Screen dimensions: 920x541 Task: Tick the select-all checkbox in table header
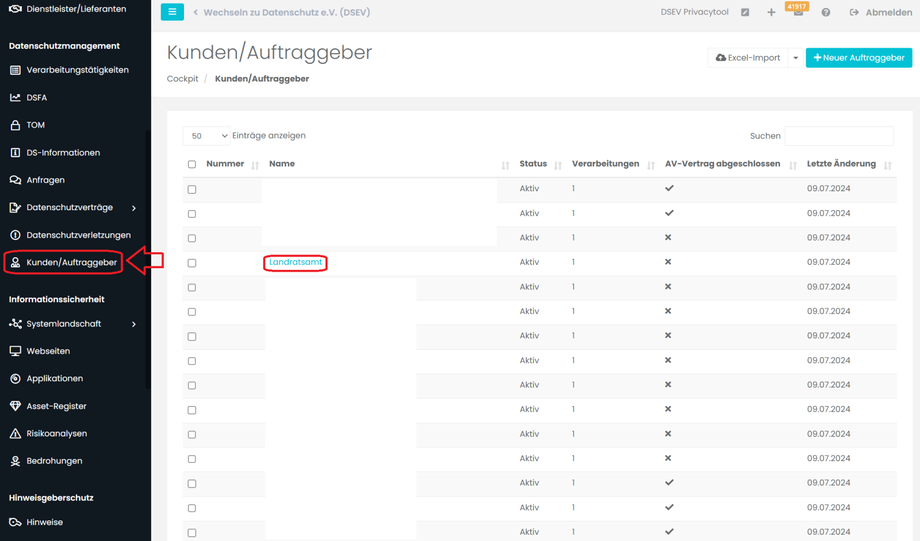(192, 165)
